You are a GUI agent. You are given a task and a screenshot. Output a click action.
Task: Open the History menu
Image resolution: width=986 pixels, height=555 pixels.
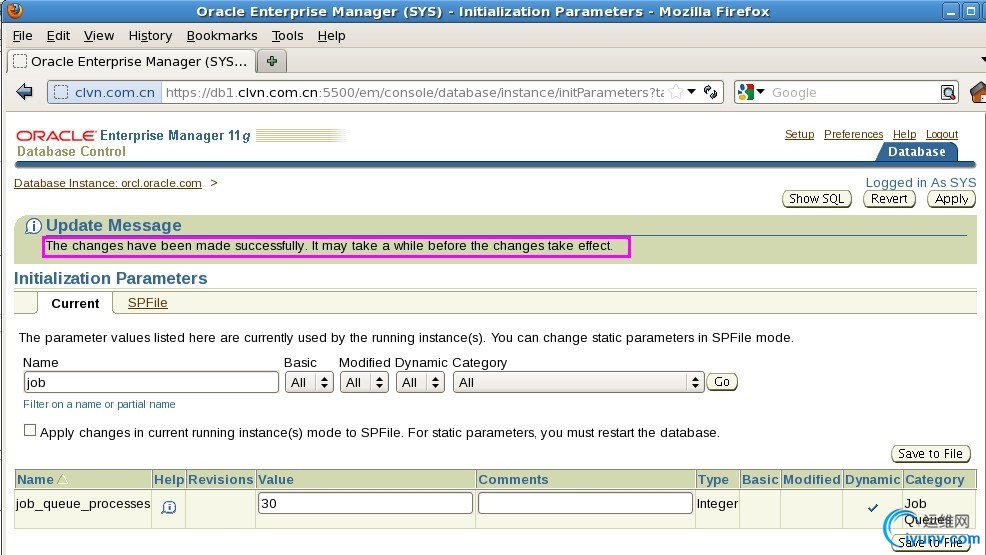point(150,36)
